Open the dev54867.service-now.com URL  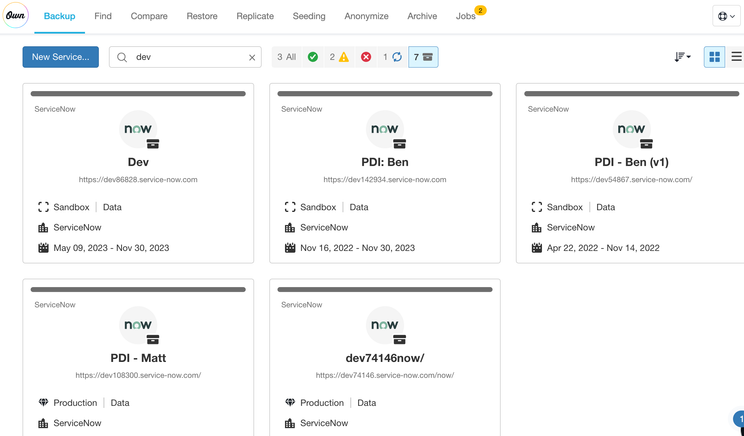click(x=632, y=180)
